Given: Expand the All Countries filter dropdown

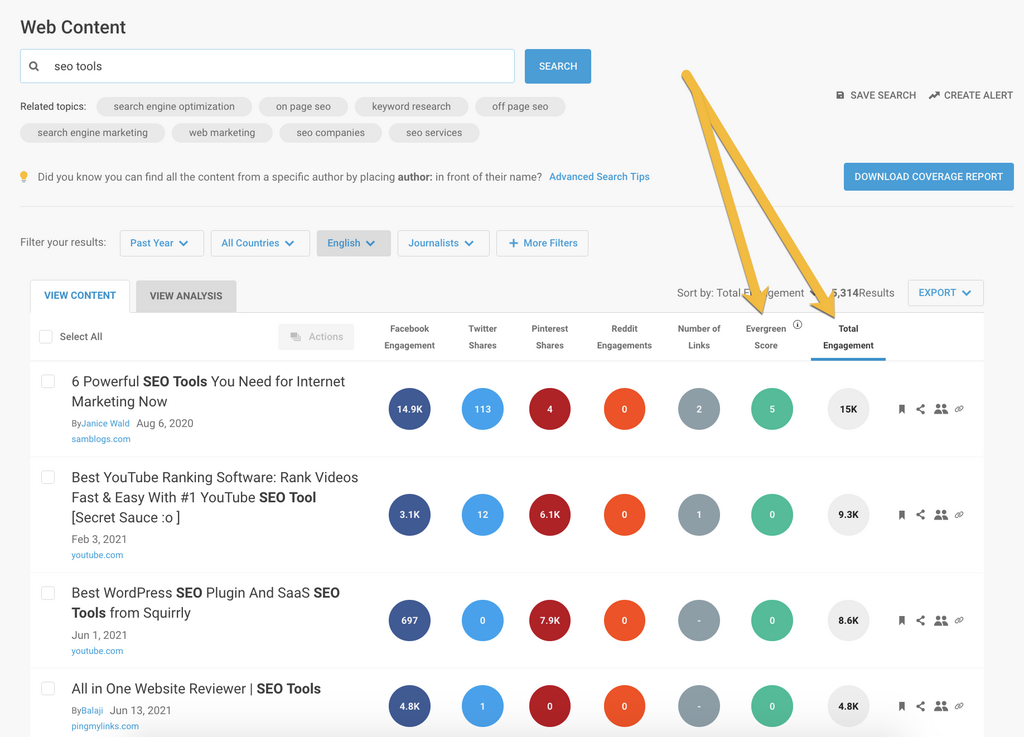Looking at the screenshot, I should (259, 243).
